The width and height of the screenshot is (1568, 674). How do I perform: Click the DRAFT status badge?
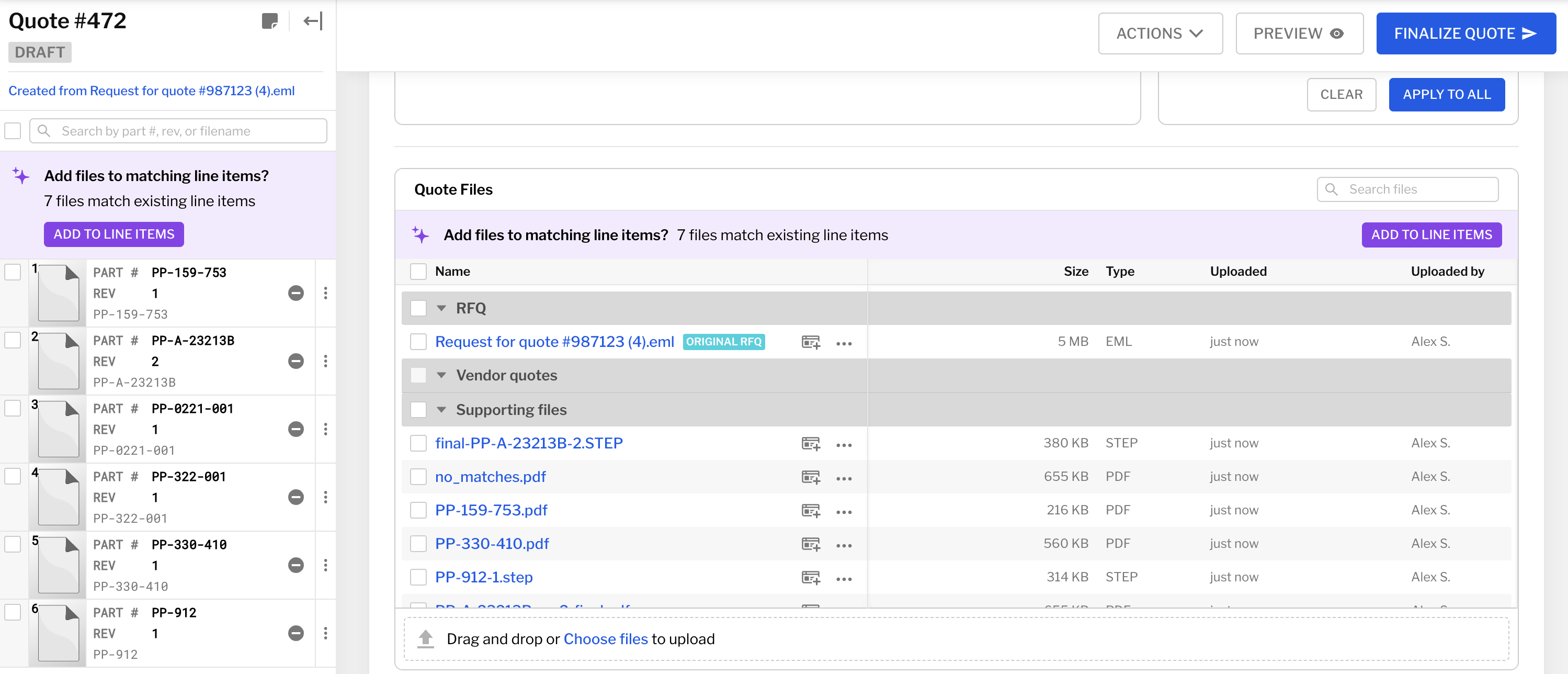[x=40, y=52]
